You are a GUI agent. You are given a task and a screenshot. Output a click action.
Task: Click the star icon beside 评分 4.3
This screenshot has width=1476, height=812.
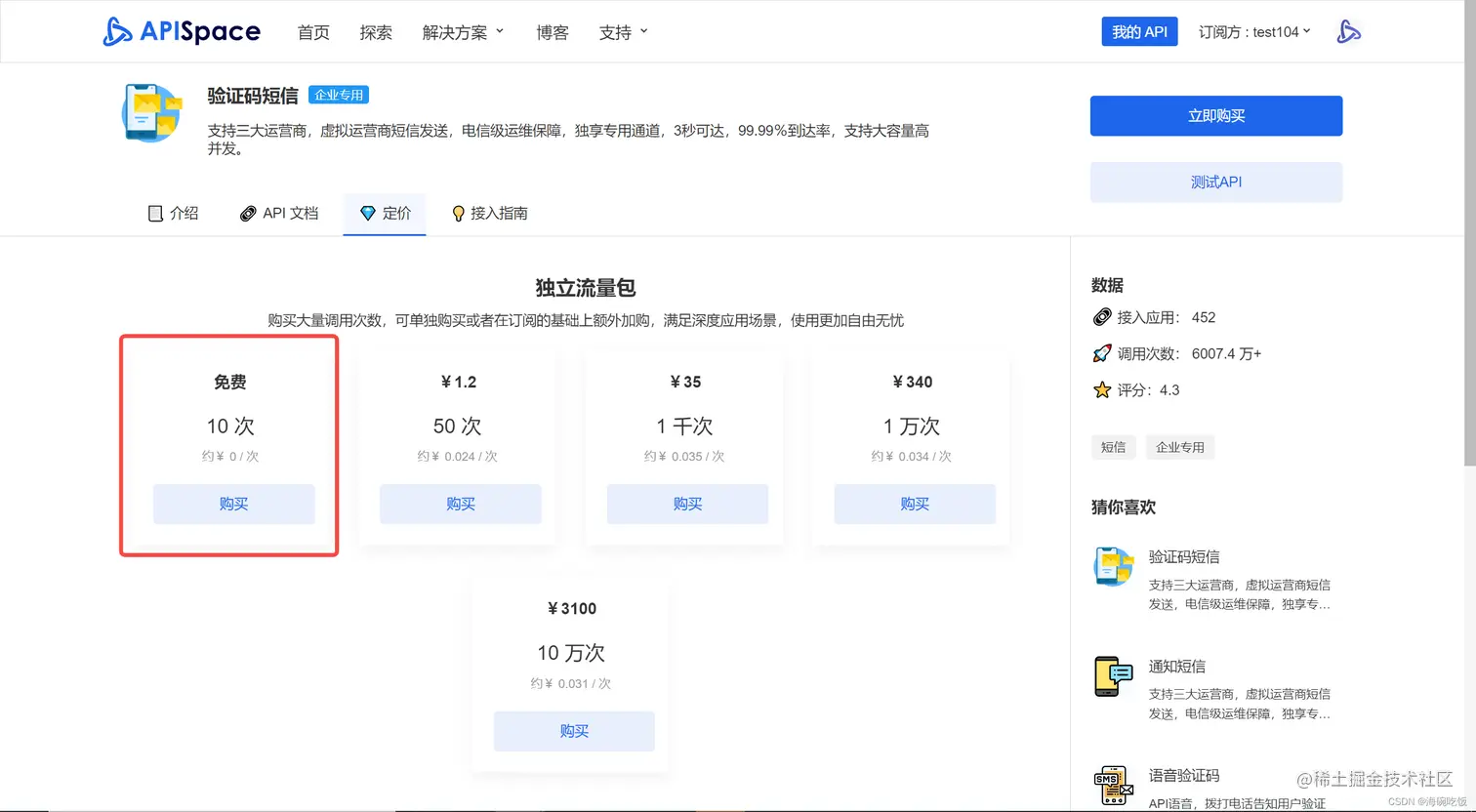(x=1101, y=389)
